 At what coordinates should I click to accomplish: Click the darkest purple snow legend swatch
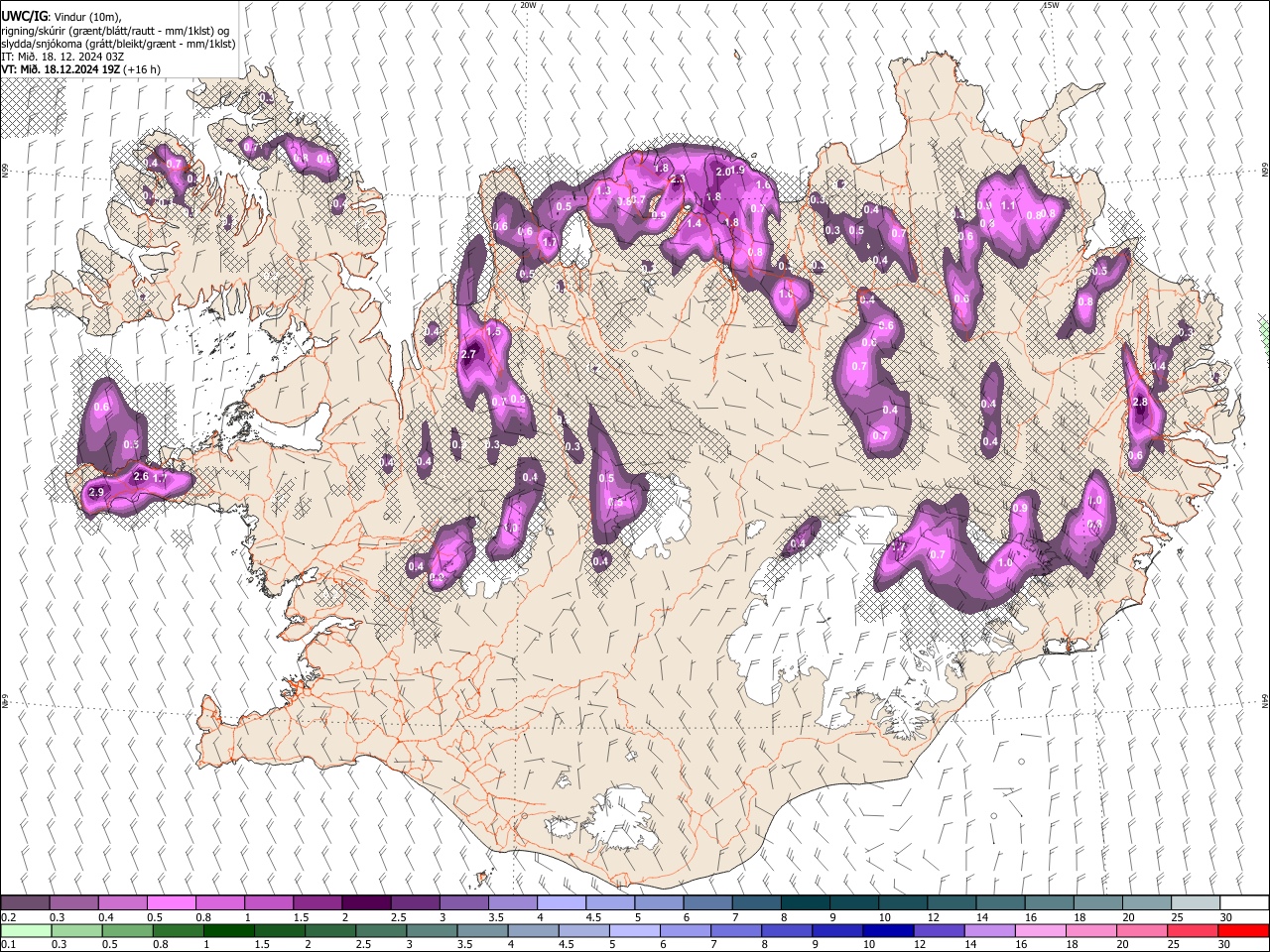click(x=365, y=903)
